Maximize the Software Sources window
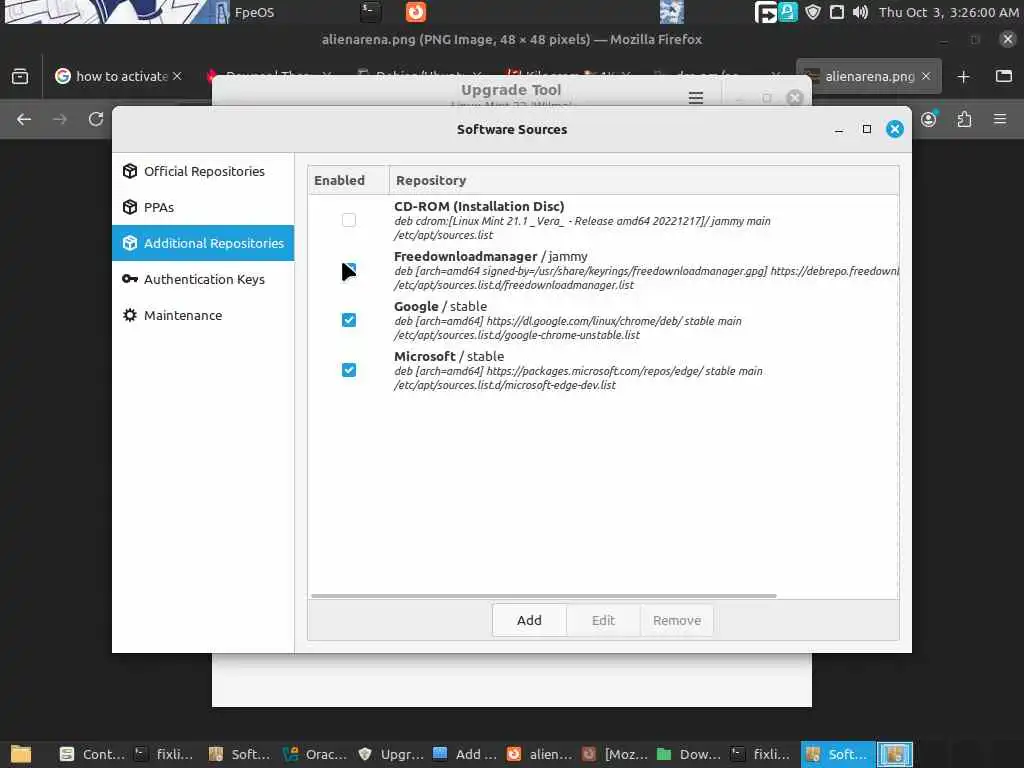Image resolution: width=1024 pixels, height=768 pixels. coord(867,129)
